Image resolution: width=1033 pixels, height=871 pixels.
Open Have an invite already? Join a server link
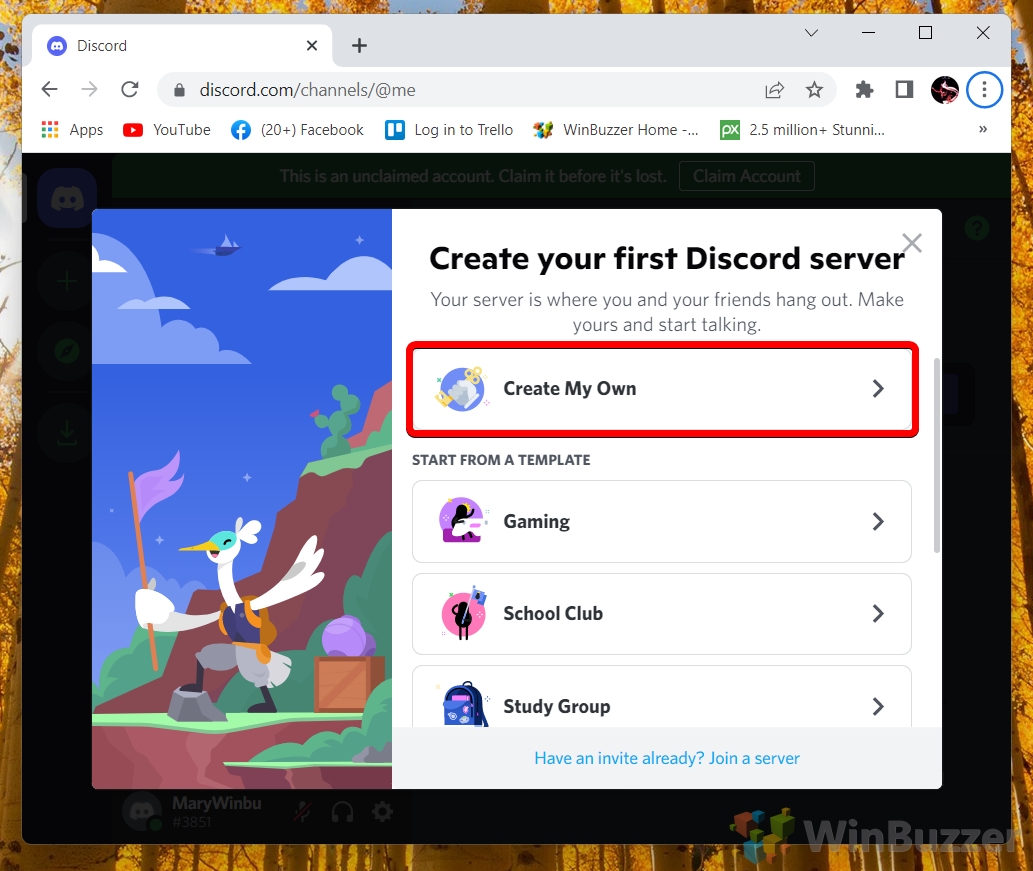[667, 758]
